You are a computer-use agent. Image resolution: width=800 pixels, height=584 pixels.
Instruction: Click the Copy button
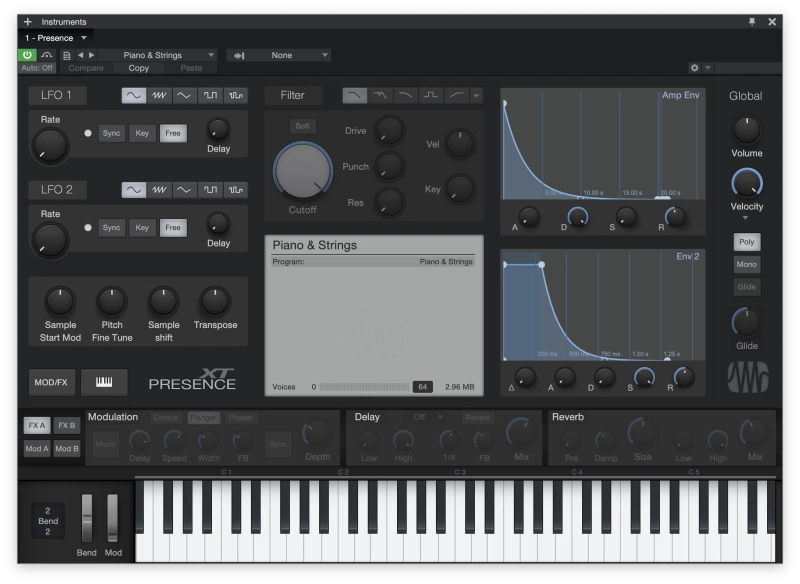tap(139, 68)
